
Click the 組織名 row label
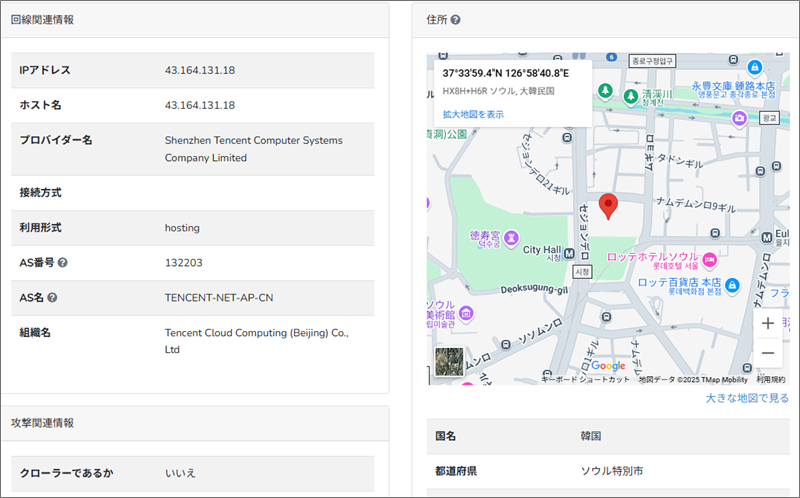tap(35, 333)
